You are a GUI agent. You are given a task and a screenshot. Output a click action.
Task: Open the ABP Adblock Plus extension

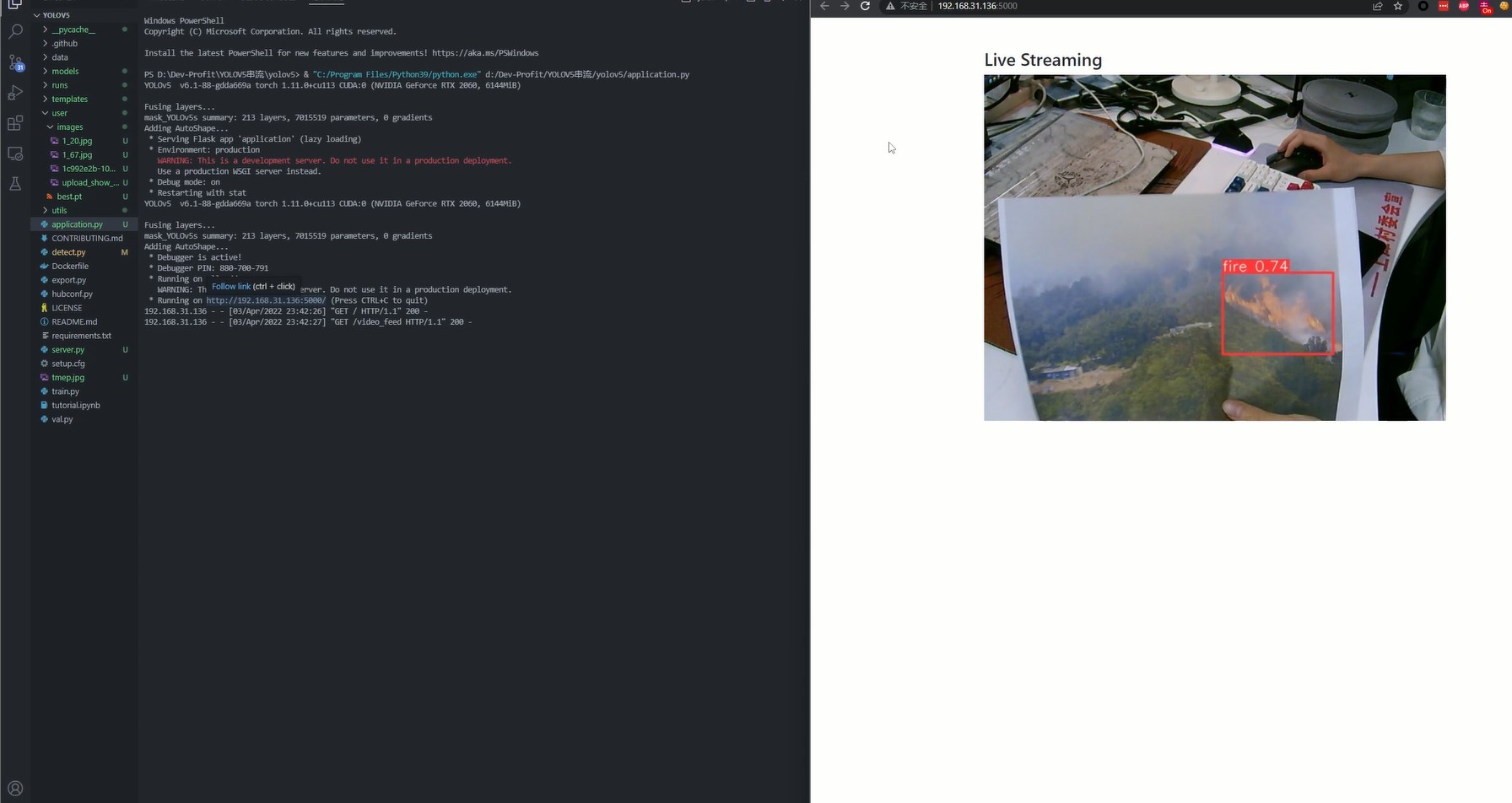[1464, 6]
